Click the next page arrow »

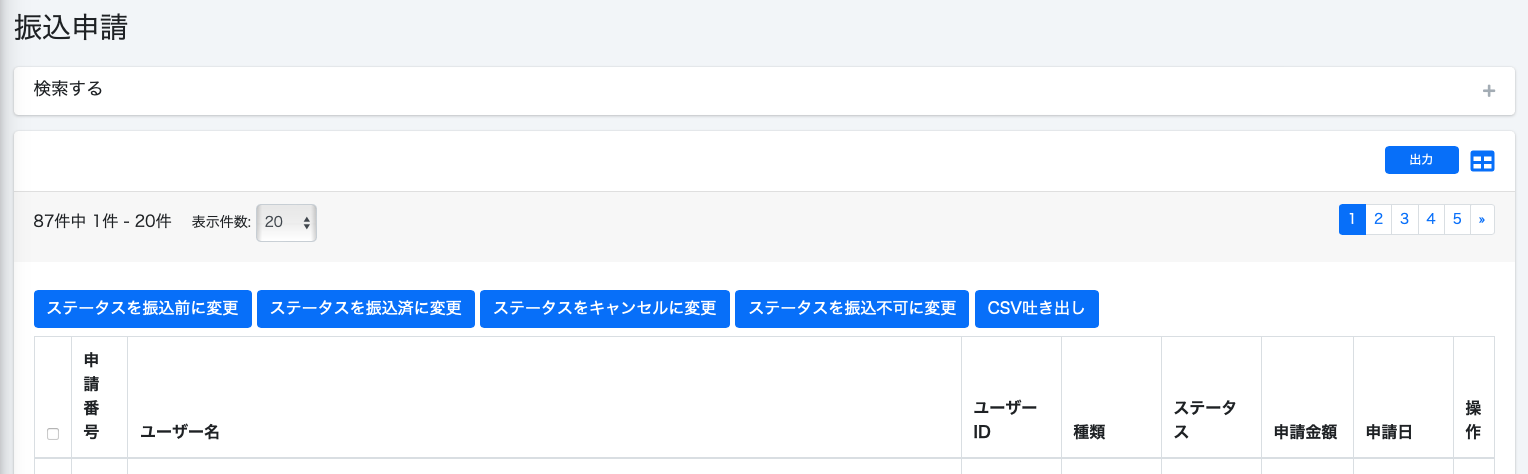1481,219
